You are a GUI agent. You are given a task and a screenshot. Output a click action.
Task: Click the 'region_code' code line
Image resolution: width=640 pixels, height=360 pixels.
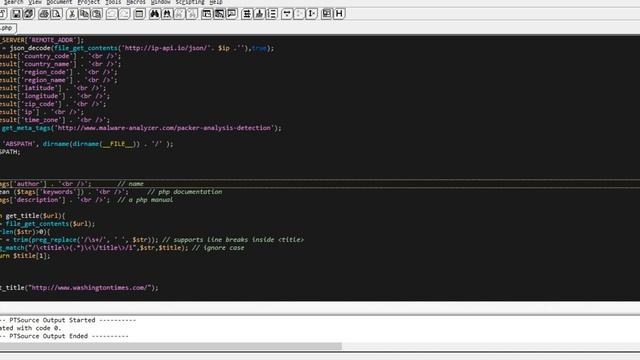[59, 72]
